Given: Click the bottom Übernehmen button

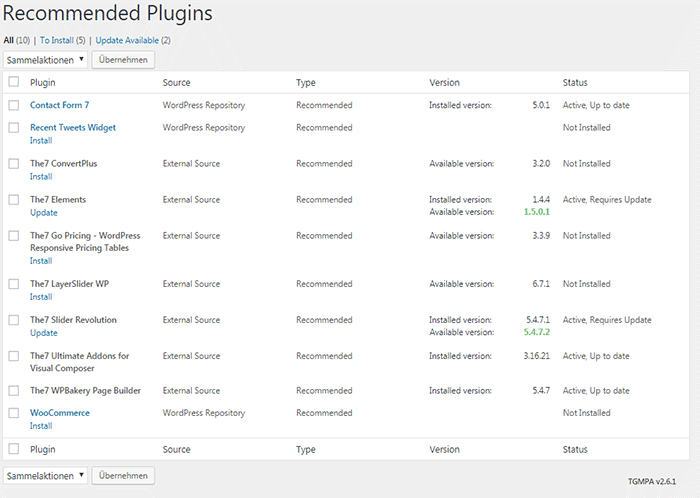Looking at the screenshot, I should 123,476.
